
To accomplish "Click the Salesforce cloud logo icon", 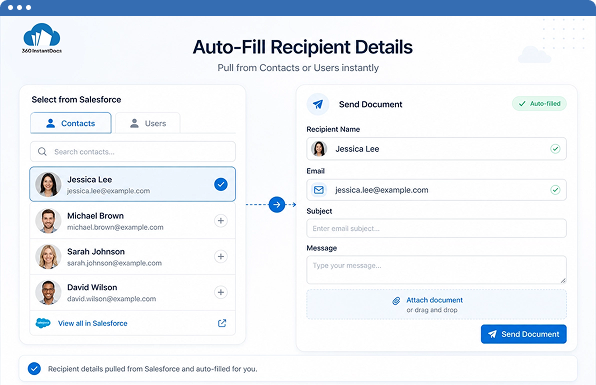I will [43, 323].
